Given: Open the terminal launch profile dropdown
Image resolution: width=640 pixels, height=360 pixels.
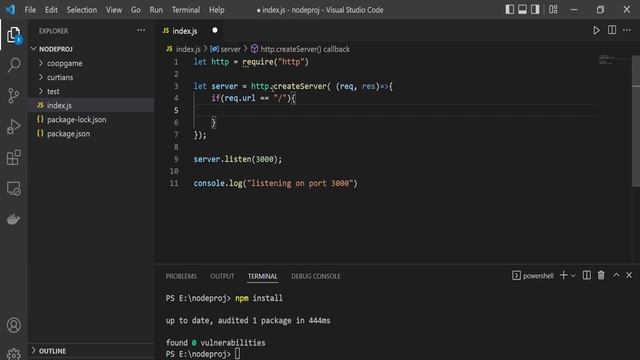Looking at the screenshot, I should (573, 276).
